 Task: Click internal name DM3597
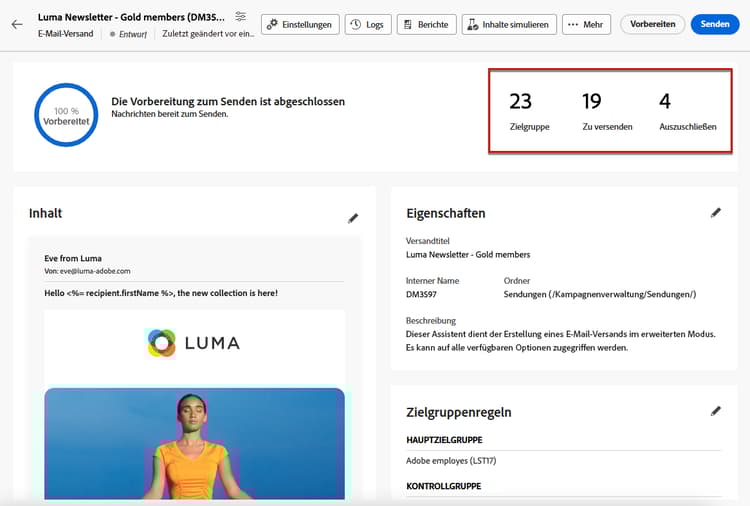(421, 294)
